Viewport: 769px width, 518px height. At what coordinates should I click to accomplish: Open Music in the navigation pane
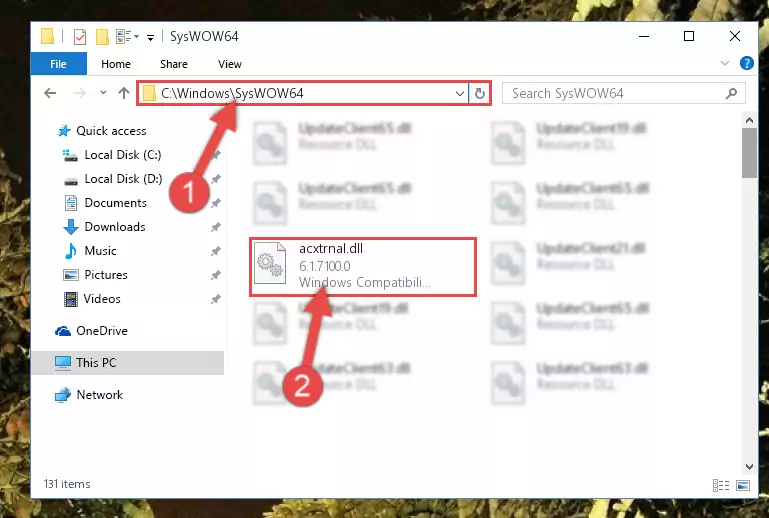coord(100,251)
